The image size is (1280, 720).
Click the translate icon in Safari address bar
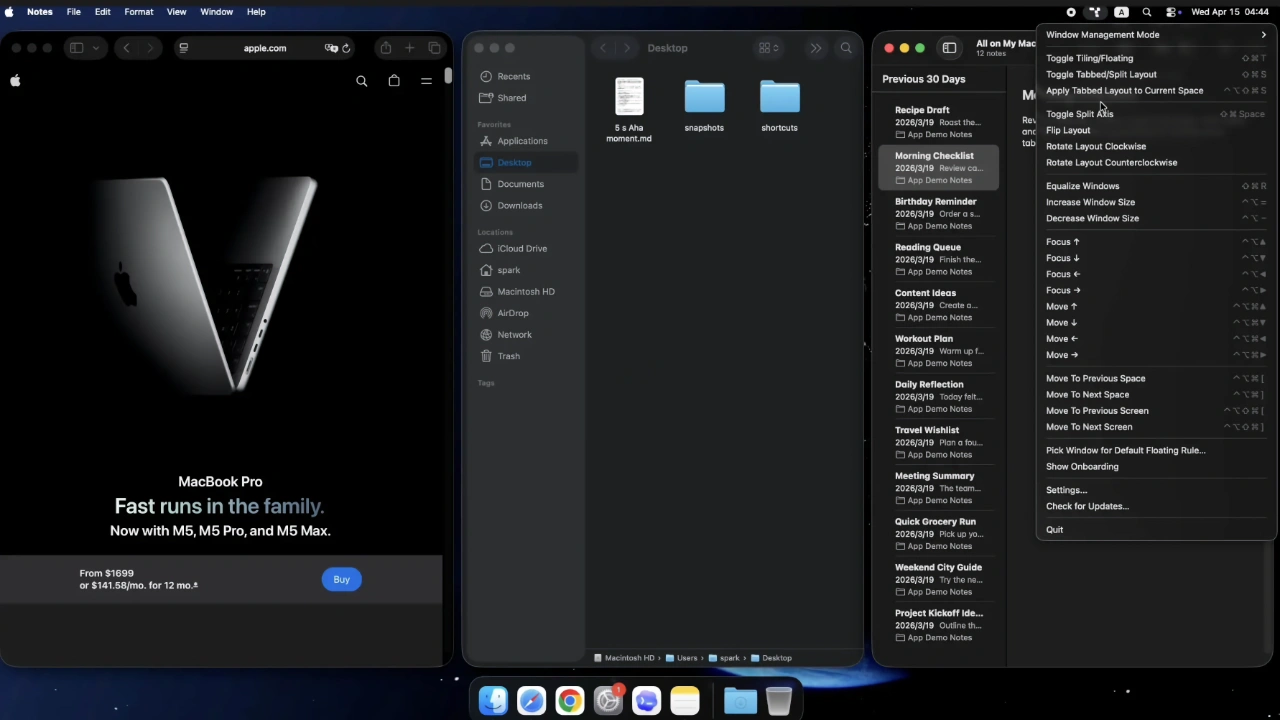tap(330, 48)
